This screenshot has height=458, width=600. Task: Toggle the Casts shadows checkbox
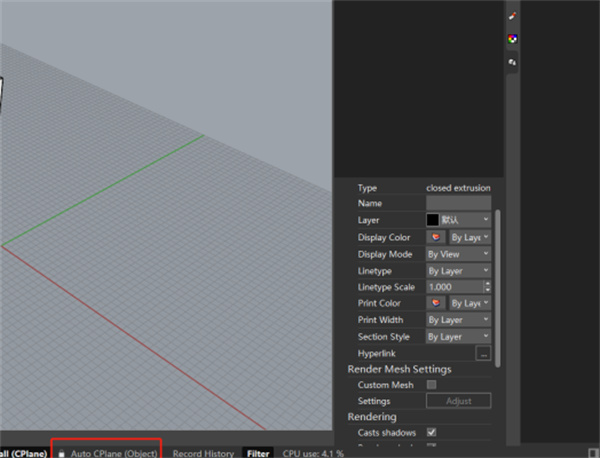click(432, 432)
